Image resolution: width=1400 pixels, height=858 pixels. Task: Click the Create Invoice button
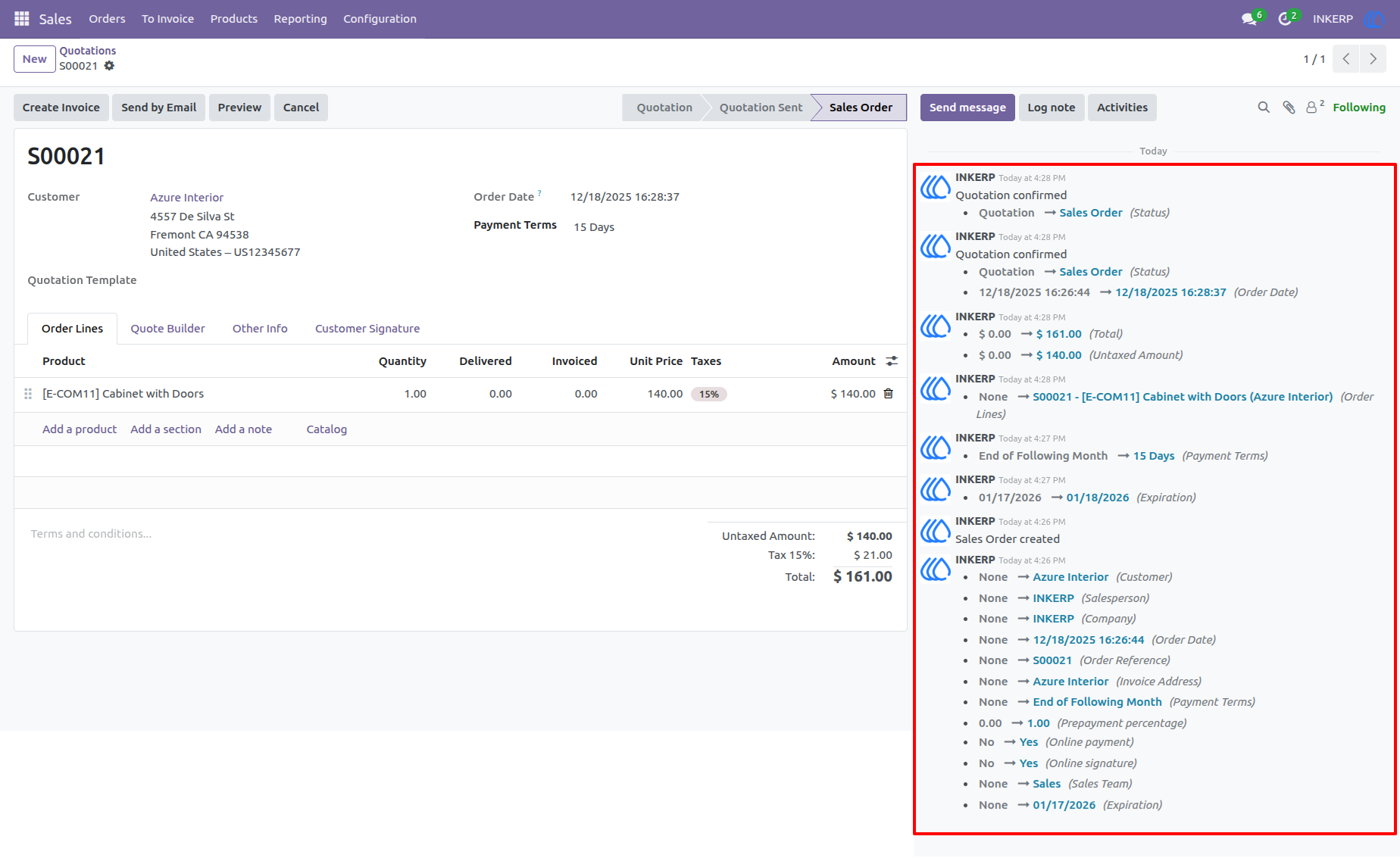61,108
